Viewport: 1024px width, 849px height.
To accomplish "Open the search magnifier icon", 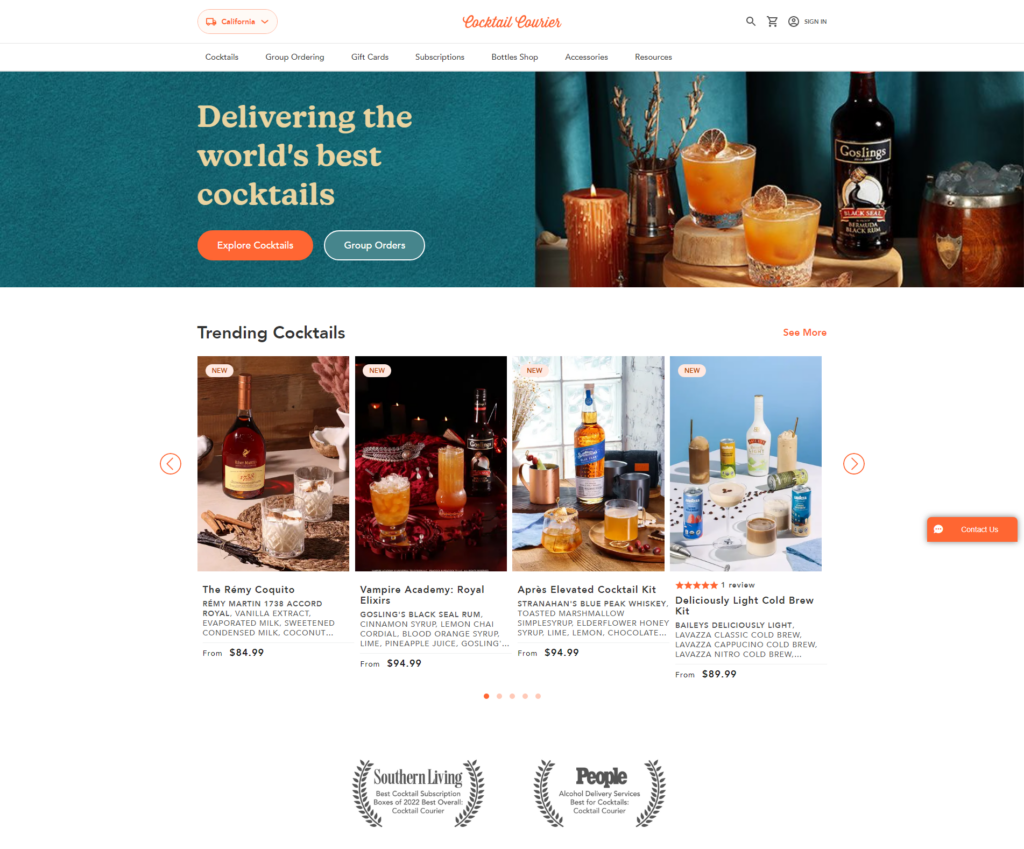I will pos(750,22).
